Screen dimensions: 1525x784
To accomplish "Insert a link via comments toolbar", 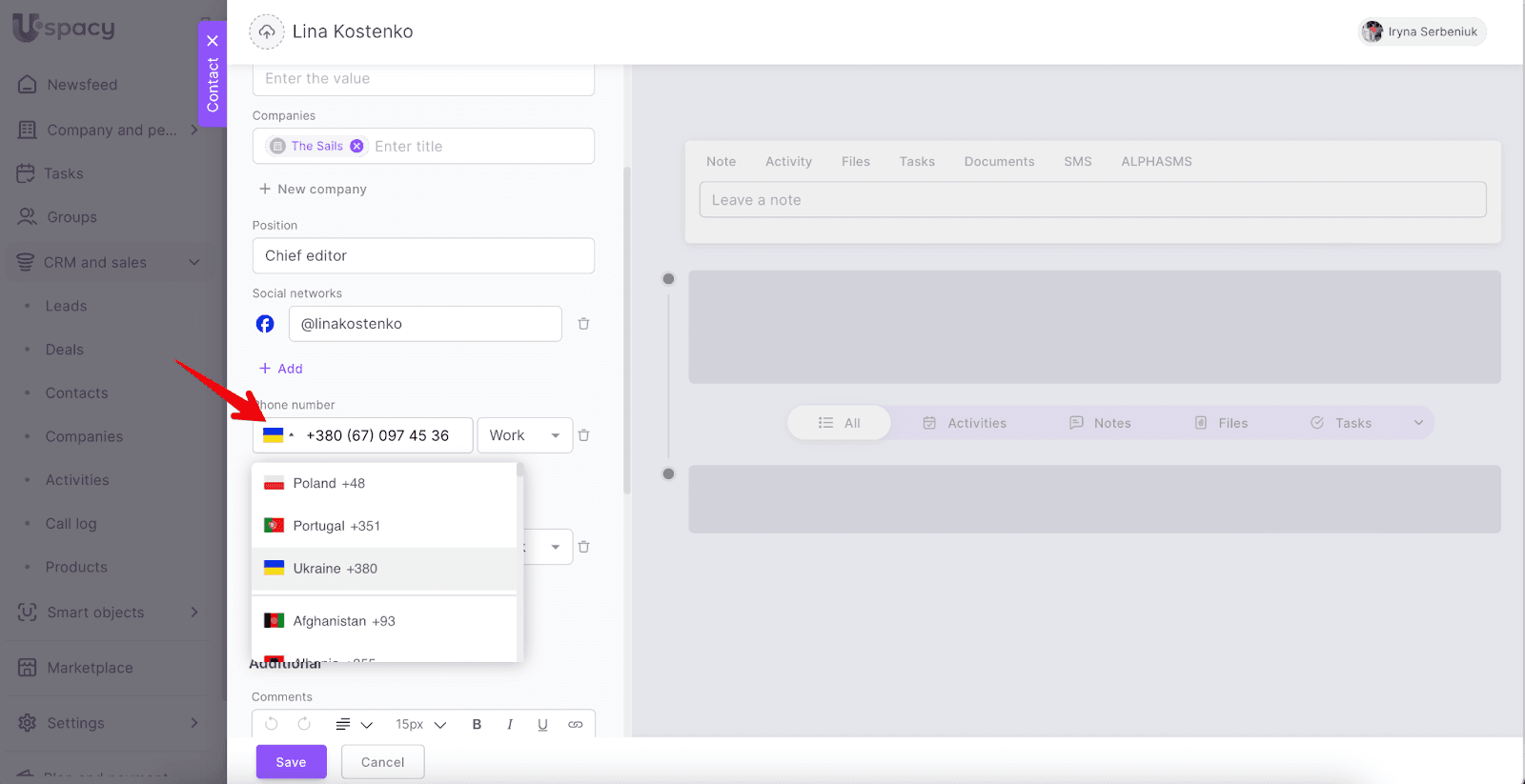I will [576, 725].
